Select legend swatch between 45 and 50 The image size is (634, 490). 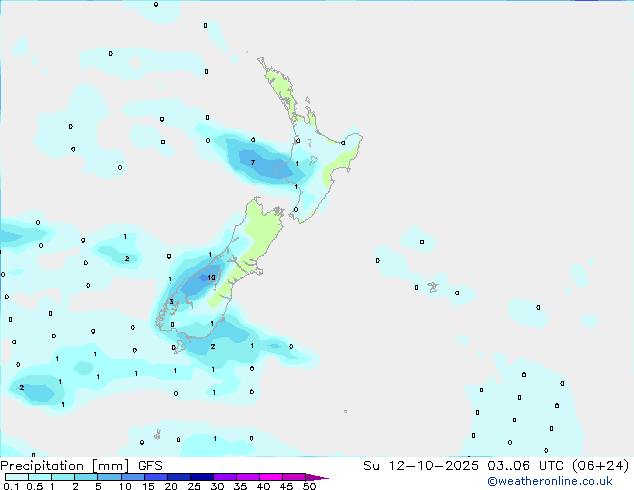tap(294, 477)
